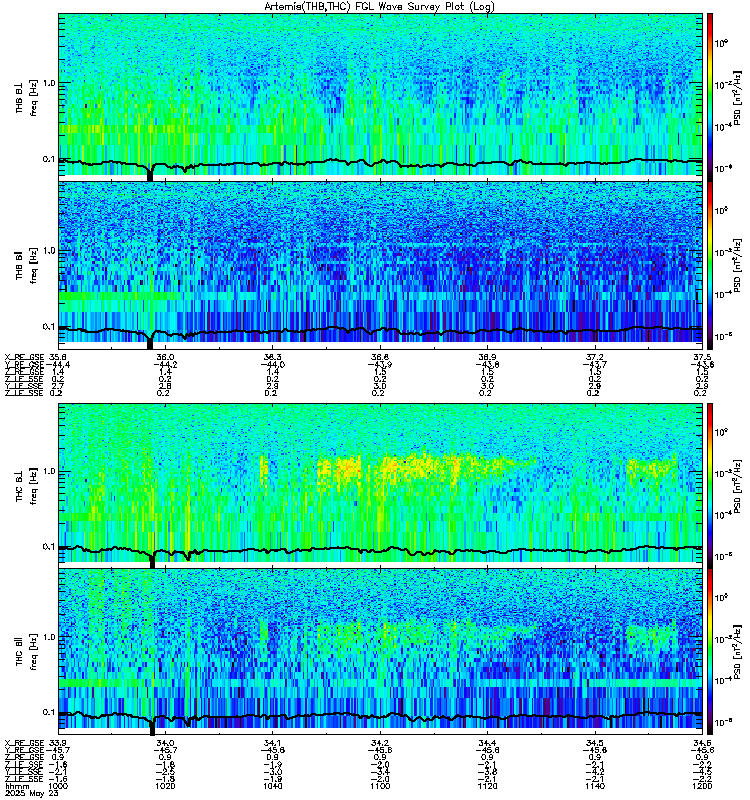This screenshot has height=800, width=750.
Task: Click the THB X_RE_GSE value '37.5'
Action: [x=703, y=357]
